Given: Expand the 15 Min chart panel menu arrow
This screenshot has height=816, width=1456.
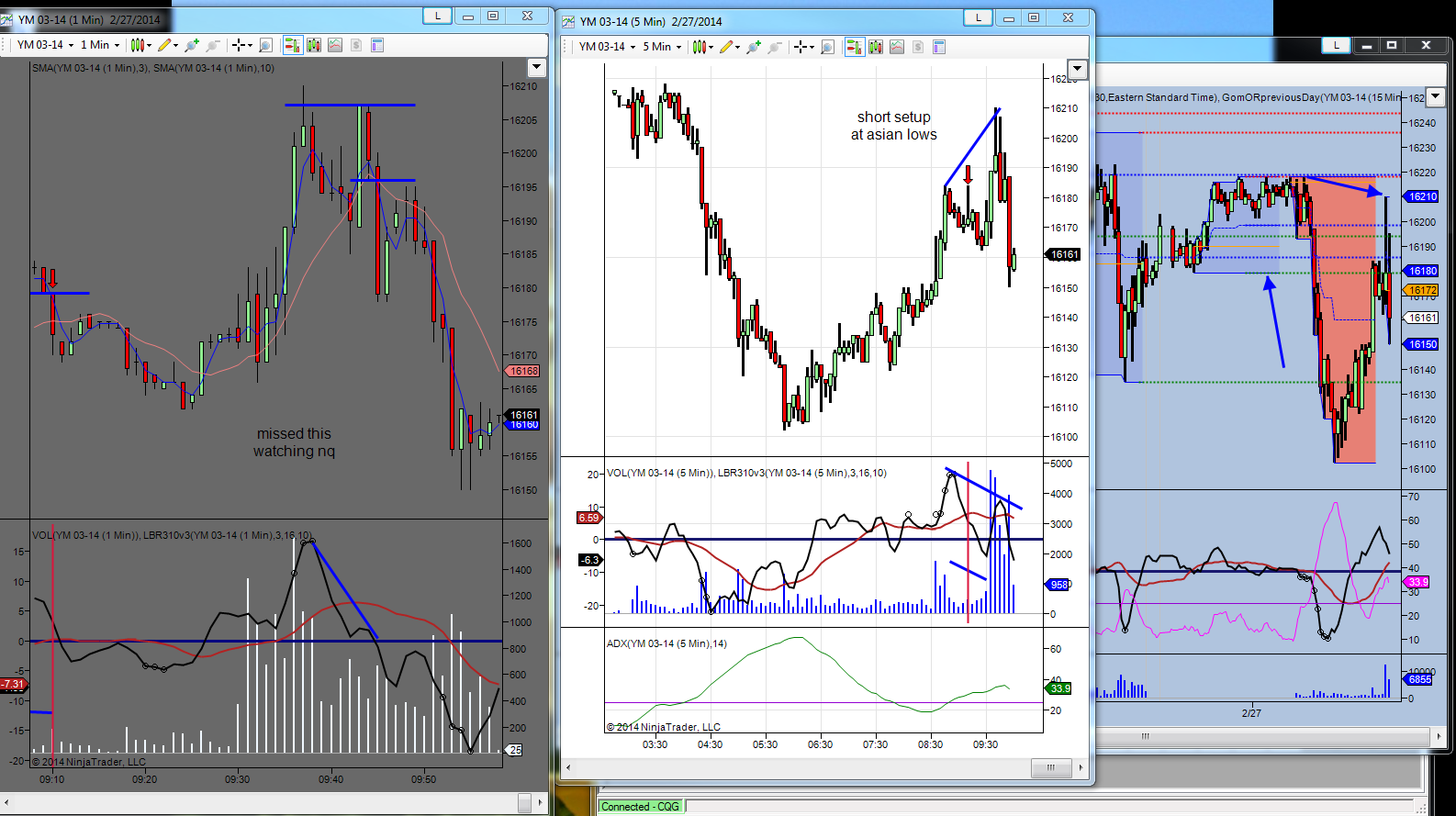Looking at the screenshot, I should (x=1436, y=95).
